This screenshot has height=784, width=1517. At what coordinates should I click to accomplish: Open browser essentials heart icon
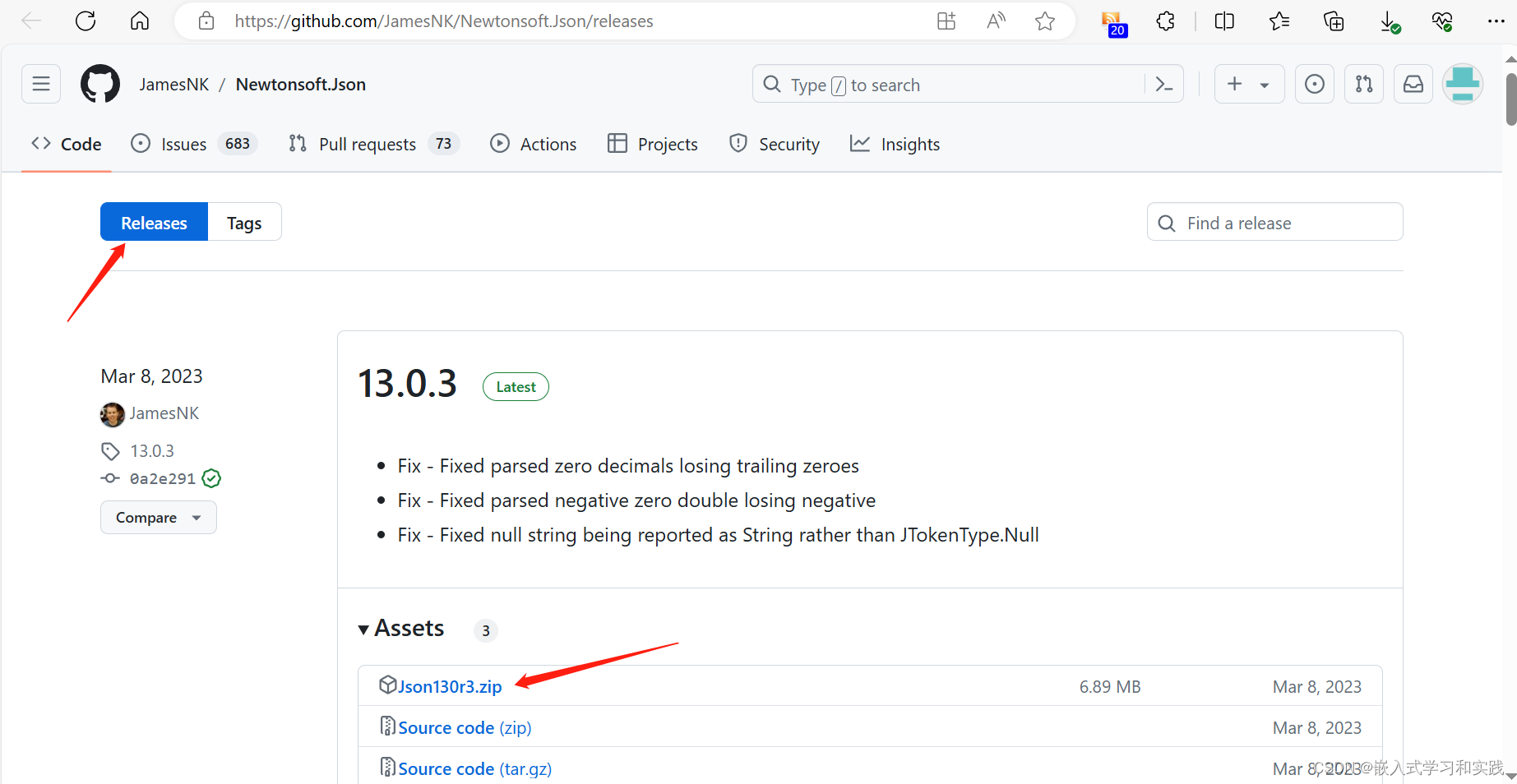[1442, 21]
